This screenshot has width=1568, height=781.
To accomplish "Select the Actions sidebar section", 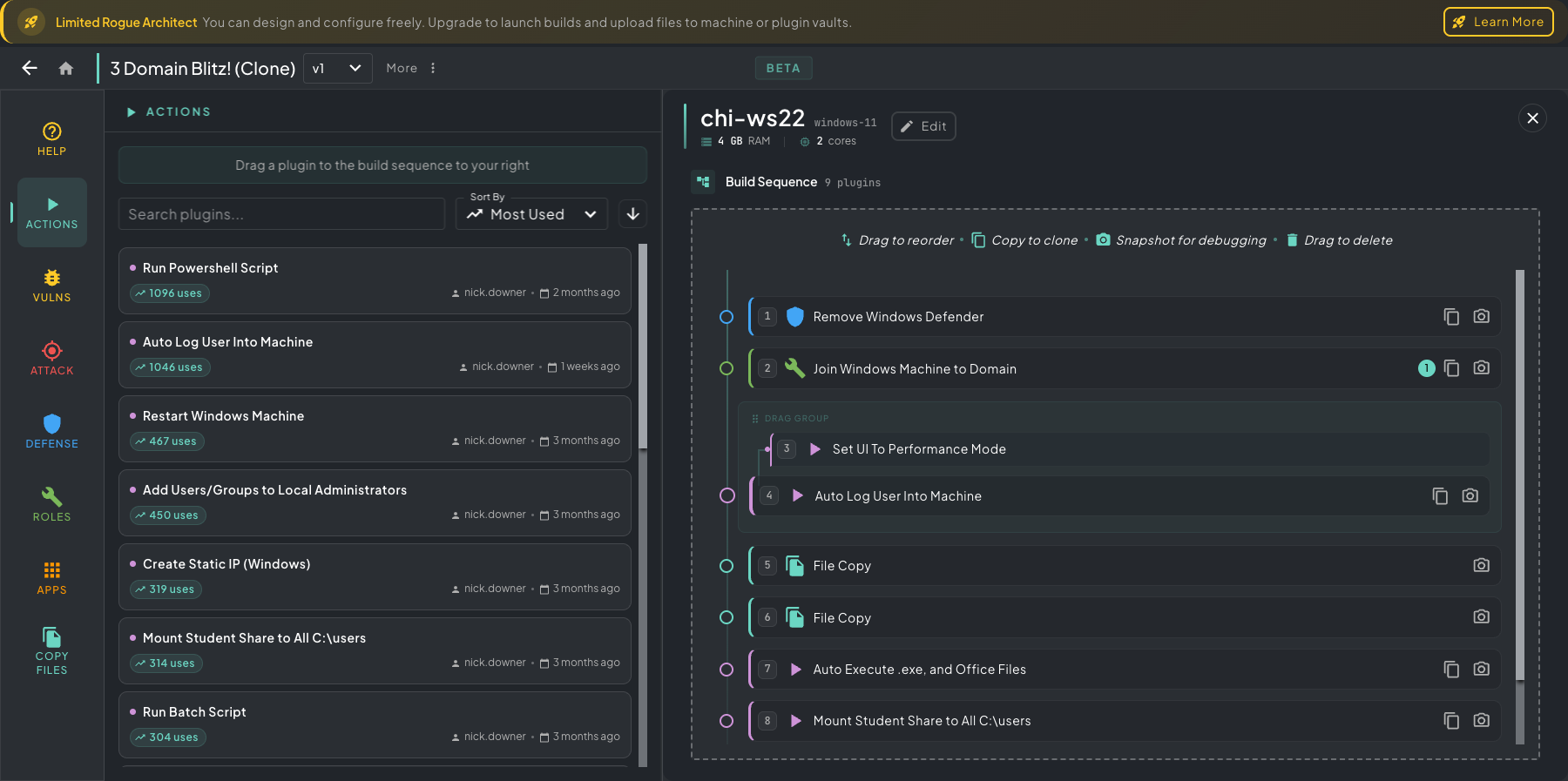I will click(52, 212).
